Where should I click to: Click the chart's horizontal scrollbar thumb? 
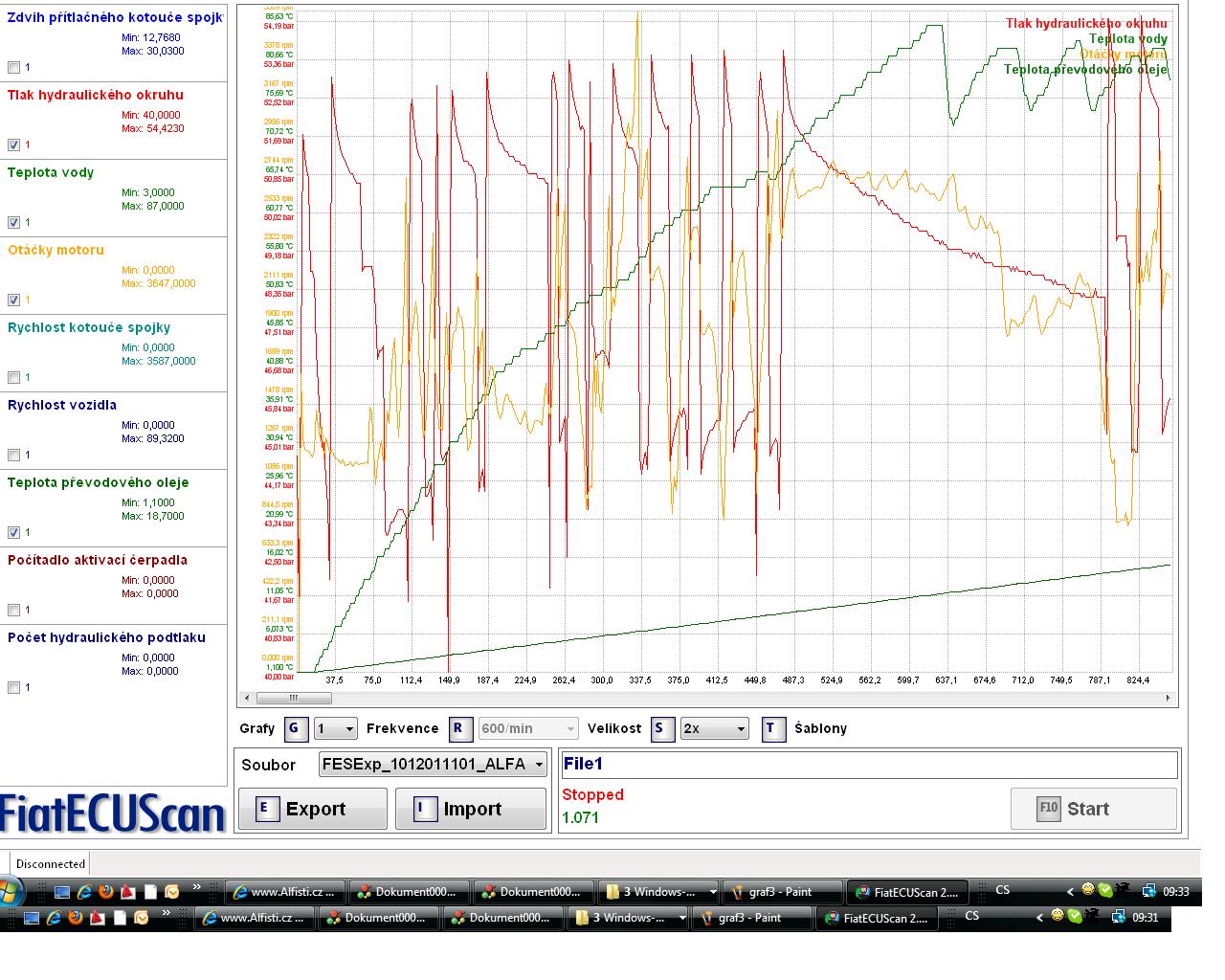coord(294,699)
